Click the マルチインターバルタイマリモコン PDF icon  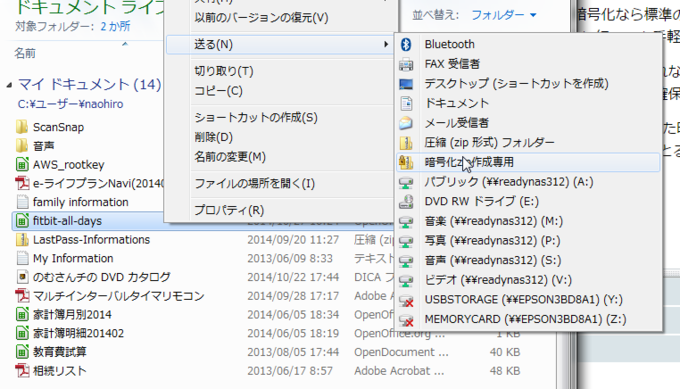[x=22, y=296]
